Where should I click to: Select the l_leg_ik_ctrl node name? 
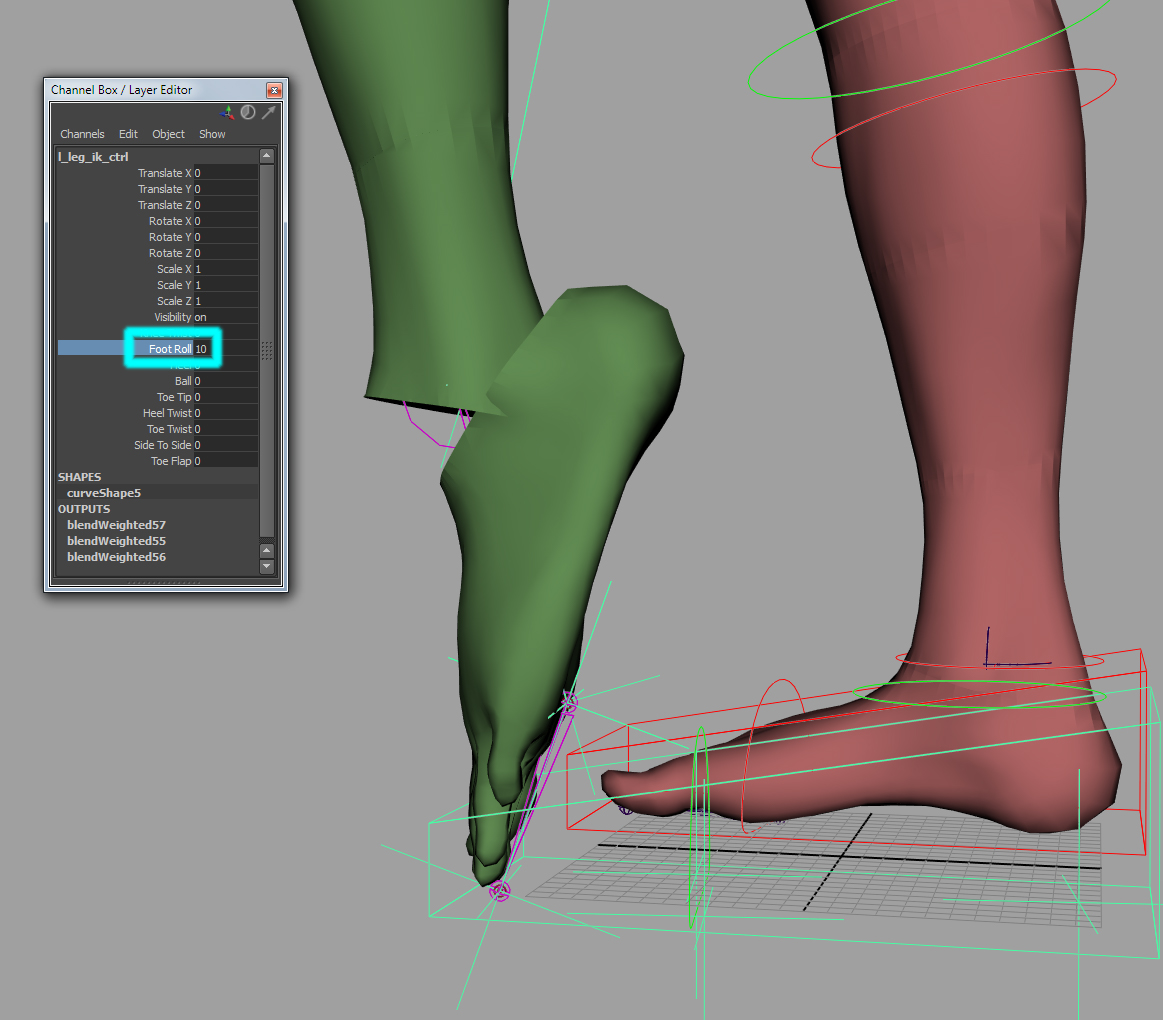pyautogui.click(x=93, y=157)
